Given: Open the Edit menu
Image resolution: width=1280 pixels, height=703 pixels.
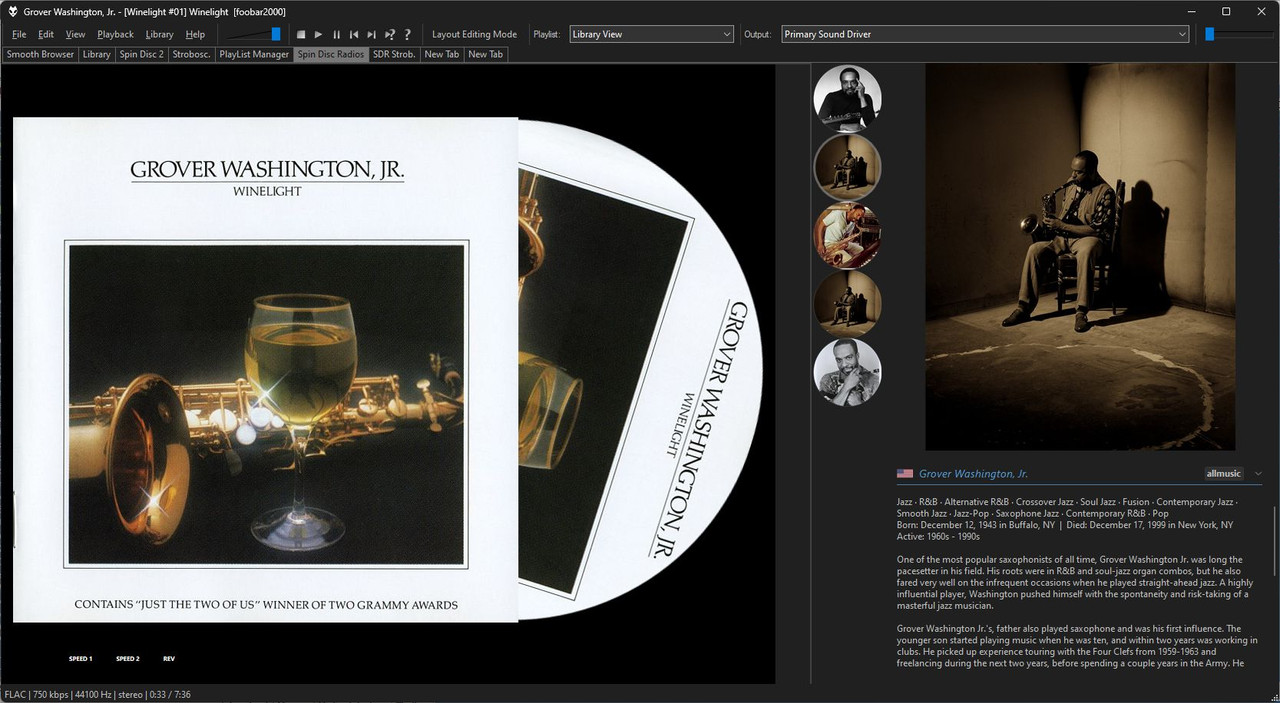Looking at the screenshot, I should tap(46, 34).
